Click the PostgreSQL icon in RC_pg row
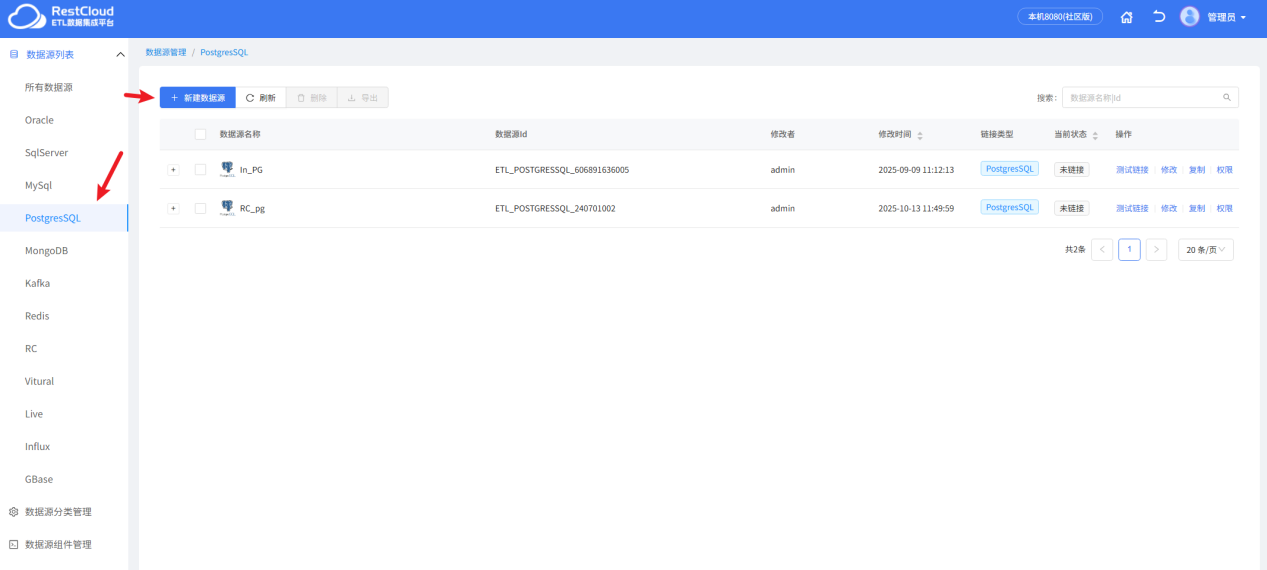This screenshot has width=1267, height=570. tap(227, 208)
